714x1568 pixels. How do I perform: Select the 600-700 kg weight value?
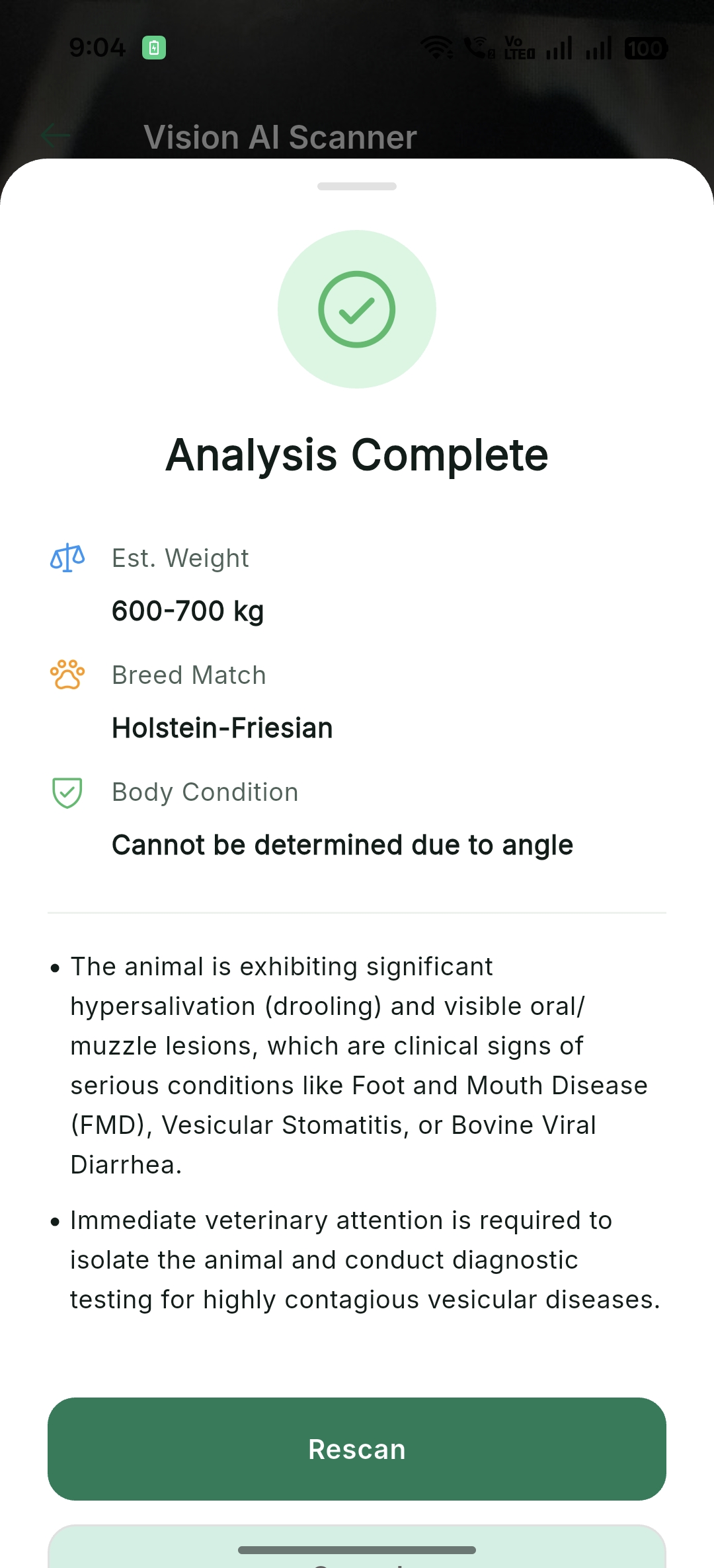pos(188,611)
